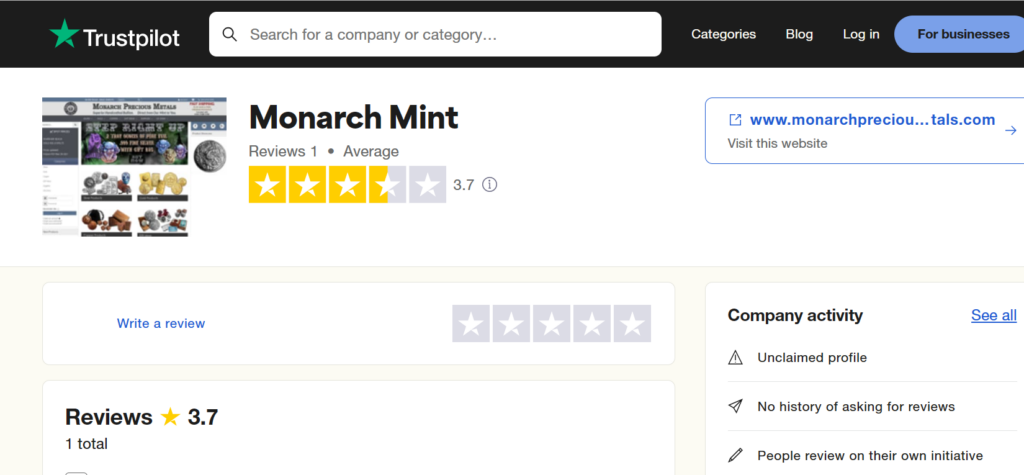Click the paper plane icon for asking reviews

point(735,406)
